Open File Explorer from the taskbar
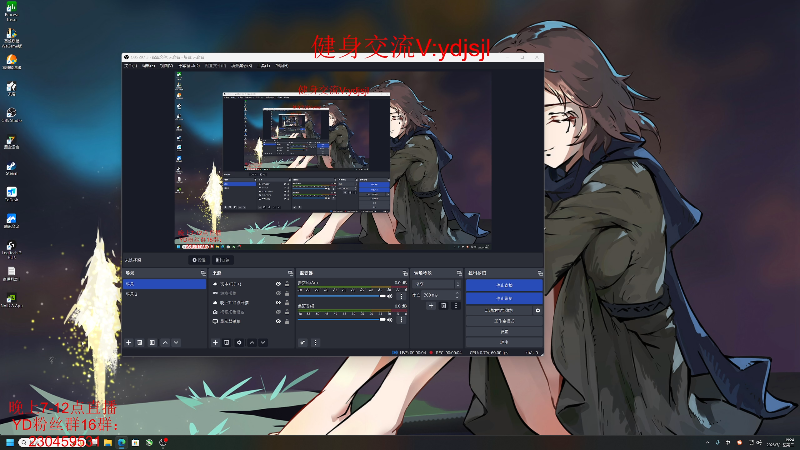 tap(108, 442)
